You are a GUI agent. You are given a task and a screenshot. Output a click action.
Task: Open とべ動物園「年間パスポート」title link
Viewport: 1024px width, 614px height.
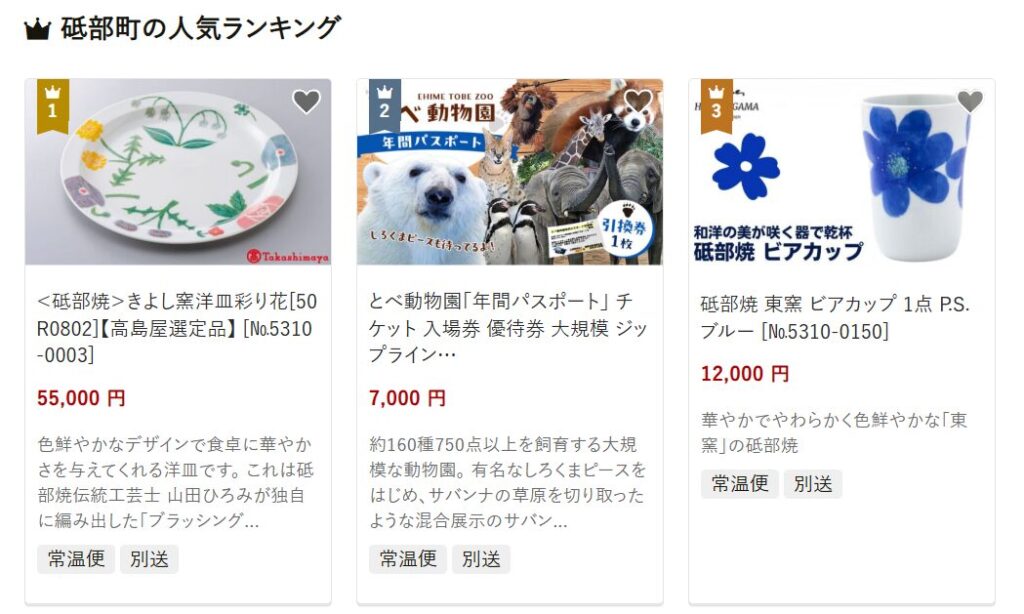pyautogui.click(x=508, y=328)
